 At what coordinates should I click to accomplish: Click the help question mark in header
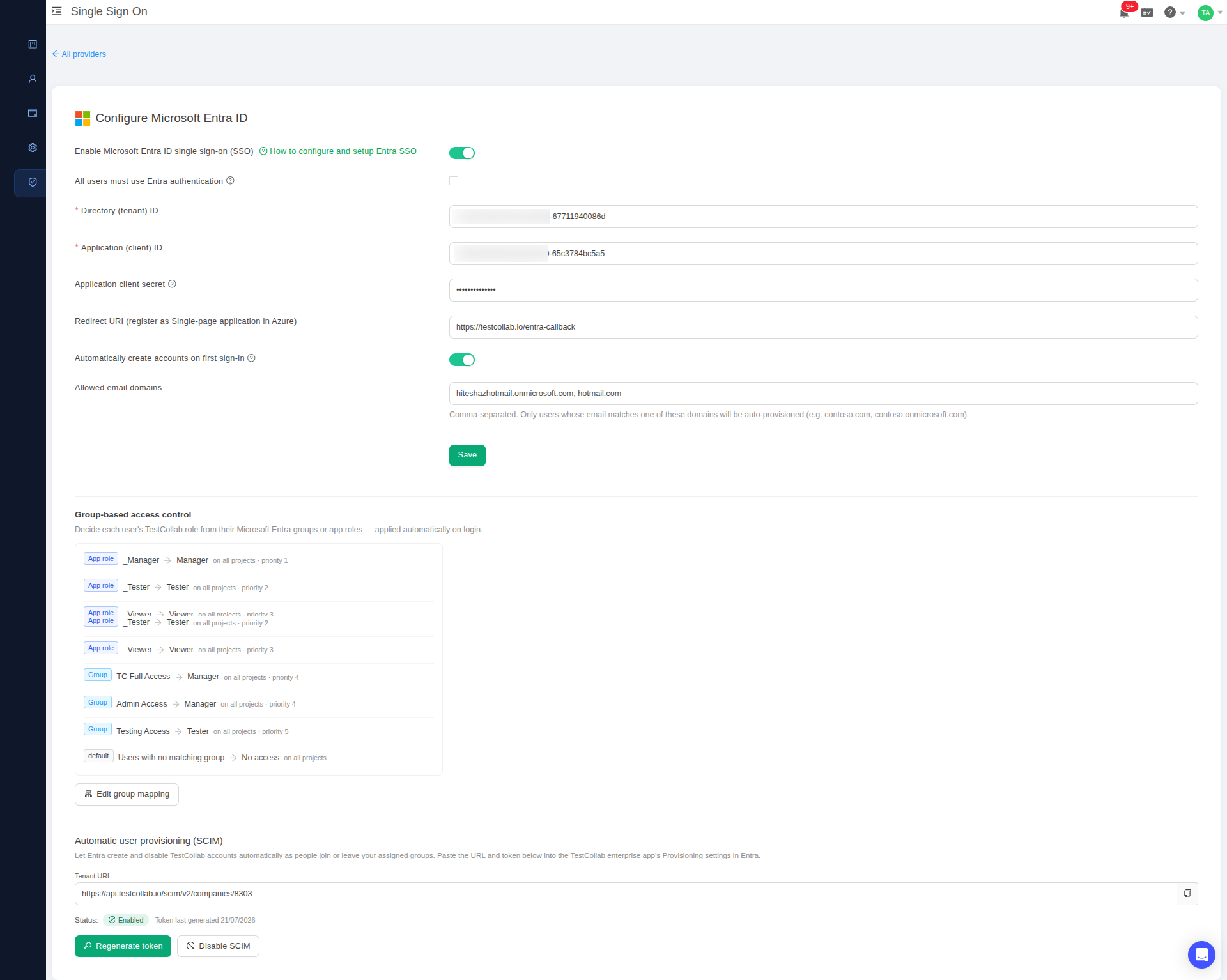click(1170, 12)
